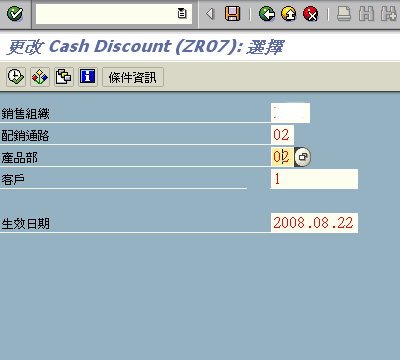
Task: Click the find next binoculars icon
Action: pos(389,14)
